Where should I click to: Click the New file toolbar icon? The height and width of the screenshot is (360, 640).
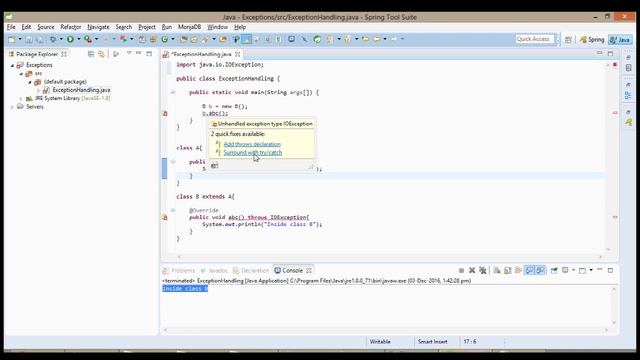[11, 39]
